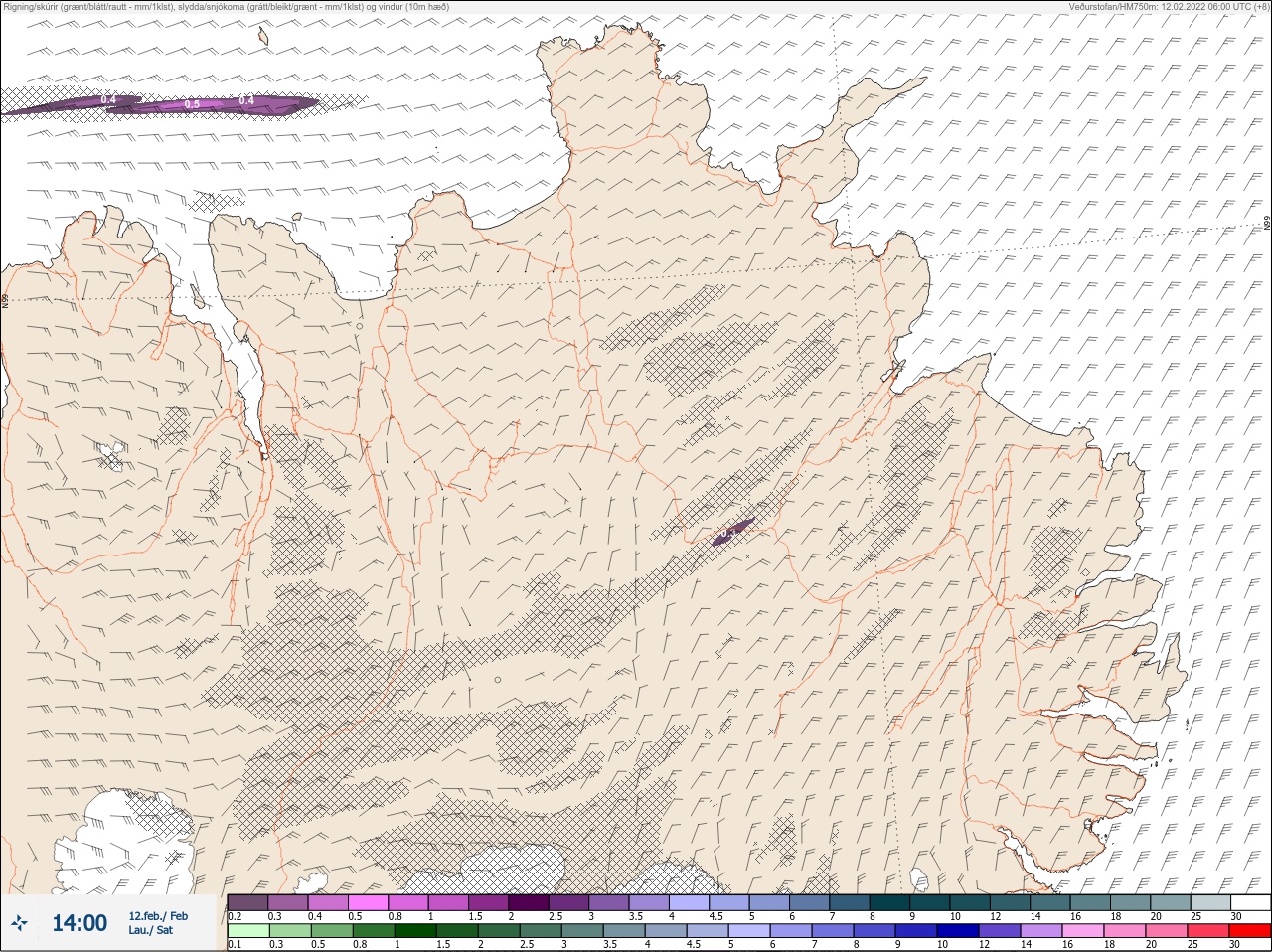Image resolution: width=1272 pixels, height=952 pixels.
Task: Pick the dark teal upper swatch for 9
Action: pos(929,902)
